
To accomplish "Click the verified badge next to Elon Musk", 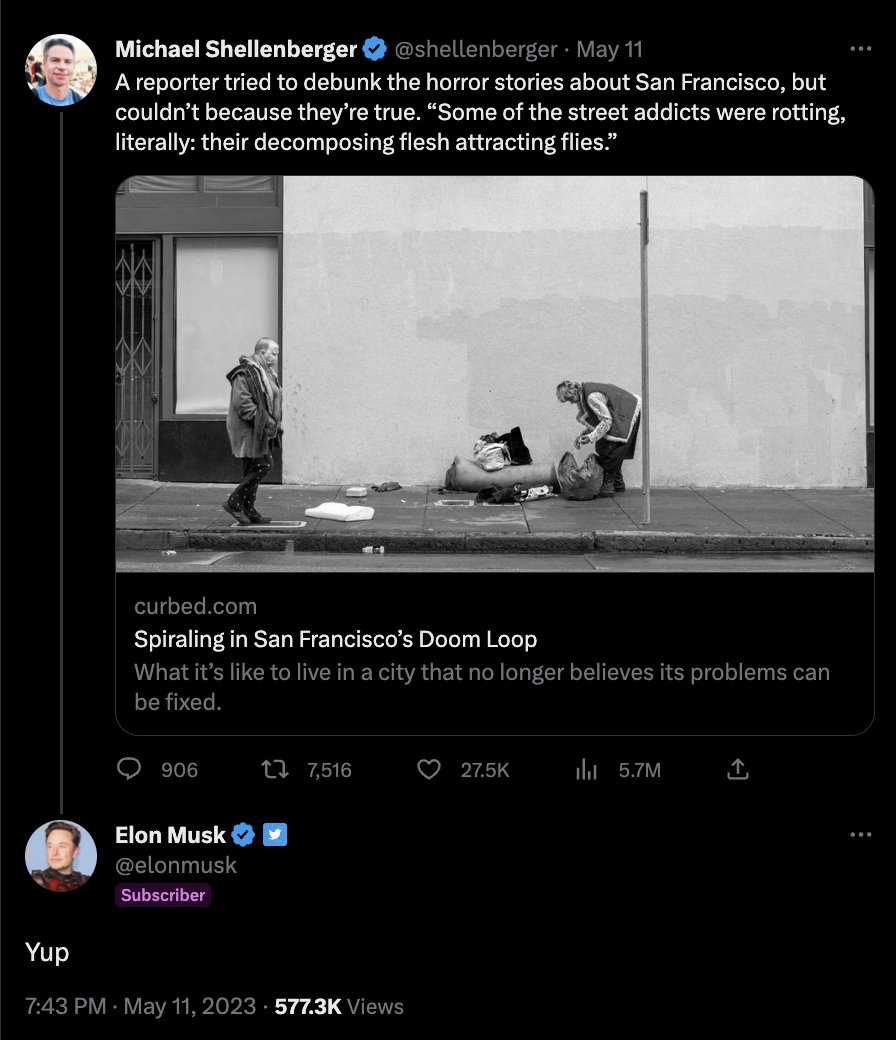I will point(244,835).
